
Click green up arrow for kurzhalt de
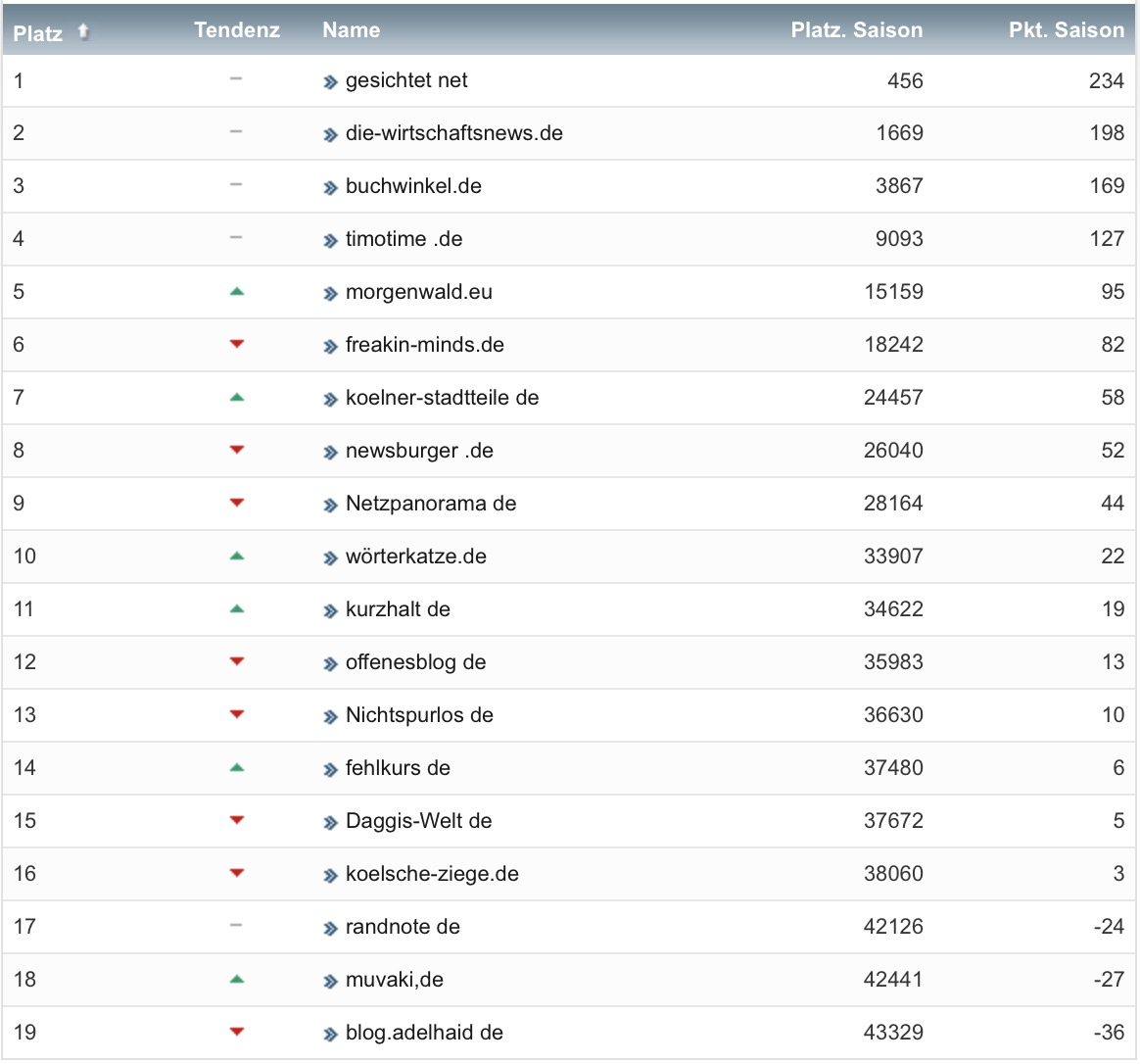(x=236, y=608)
